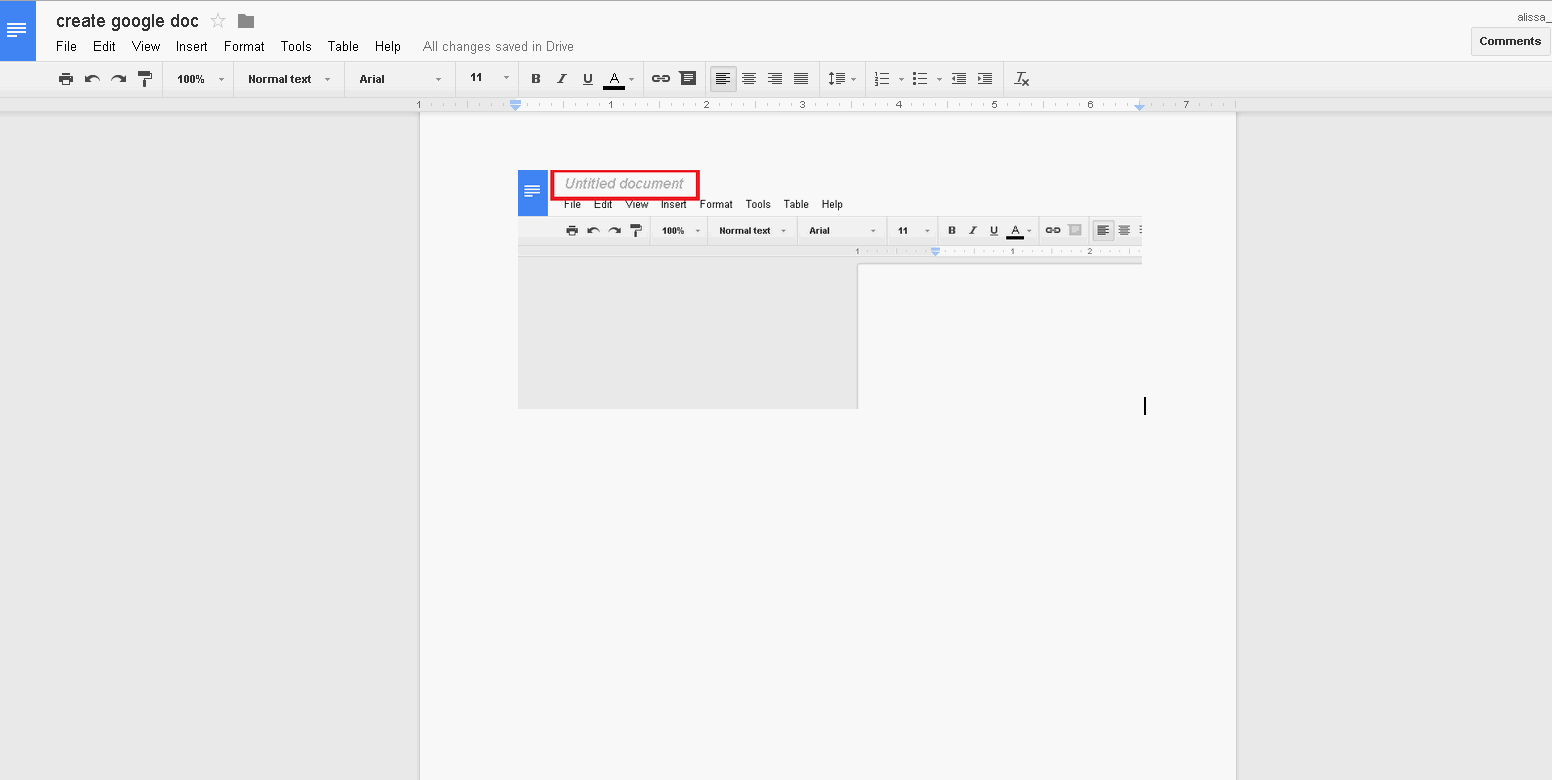Open the move-to-folder icon beside the title
Screen dimensions: 1552x780
tap(246, 21)
